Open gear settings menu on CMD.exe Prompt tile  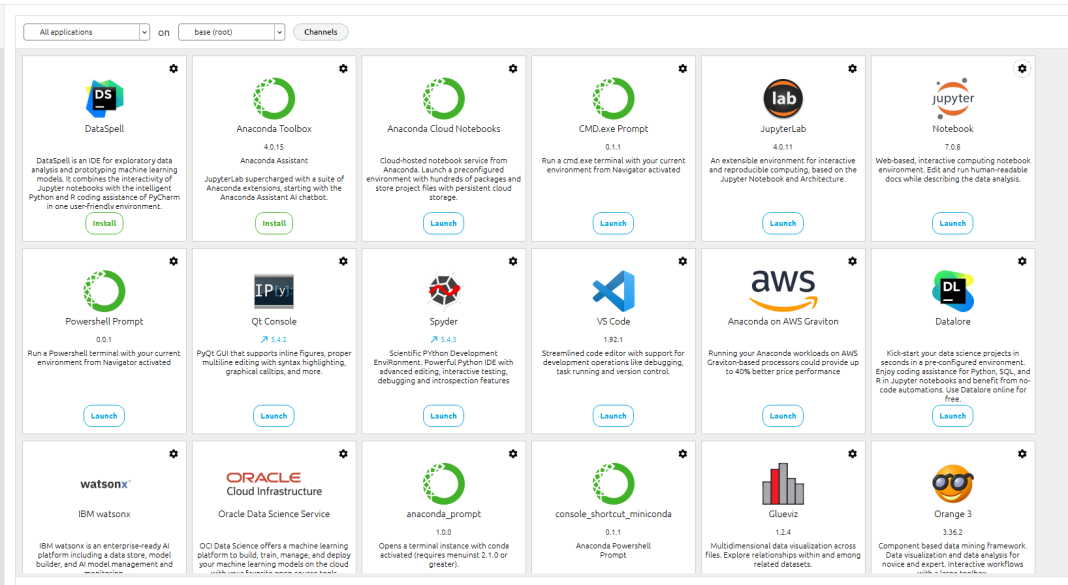pos(682,68)
